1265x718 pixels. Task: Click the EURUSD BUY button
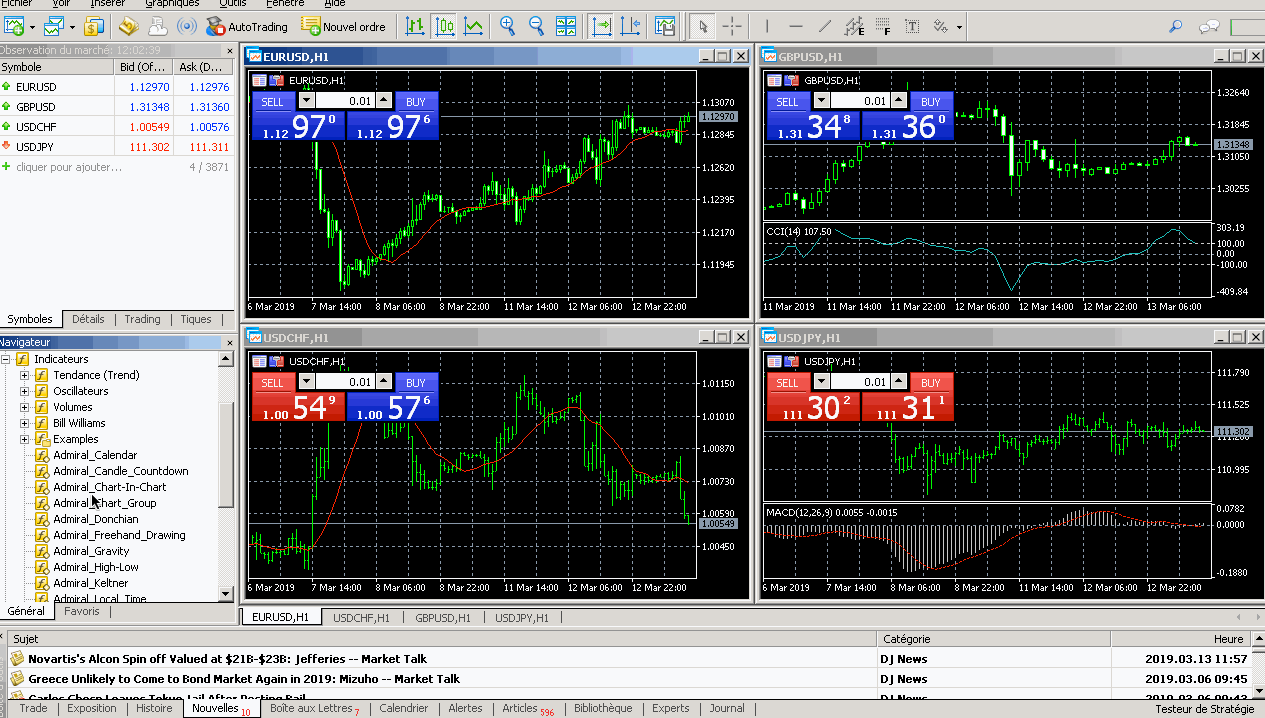pyautogui.click(x=416, y=101)
